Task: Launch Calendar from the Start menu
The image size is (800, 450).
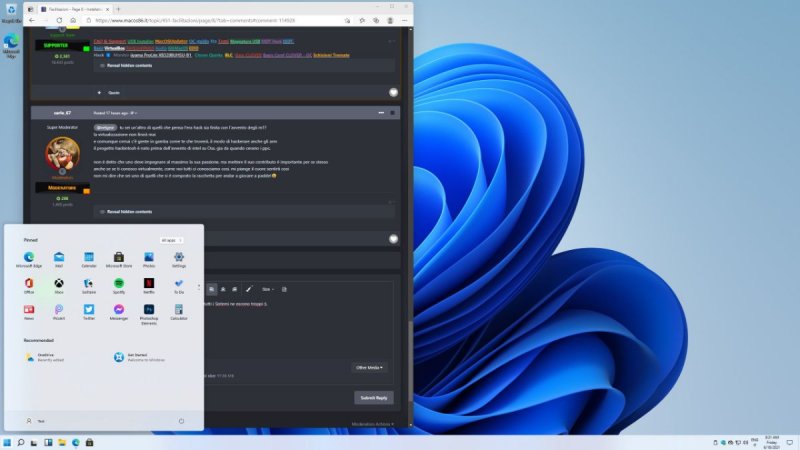Action: pyautogui.click(x=89, y=259)
